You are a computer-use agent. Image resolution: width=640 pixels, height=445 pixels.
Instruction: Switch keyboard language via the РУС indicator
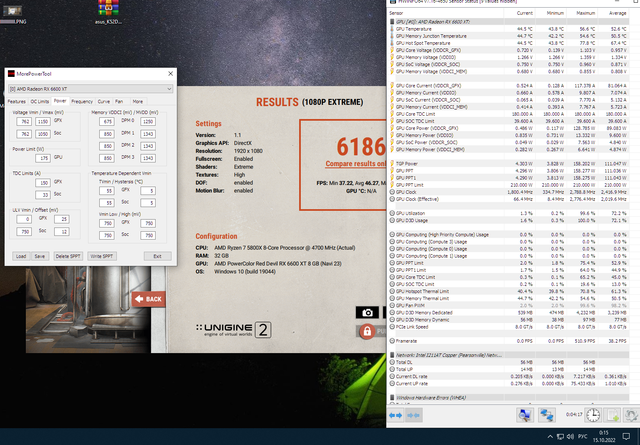tap(582, 436)
